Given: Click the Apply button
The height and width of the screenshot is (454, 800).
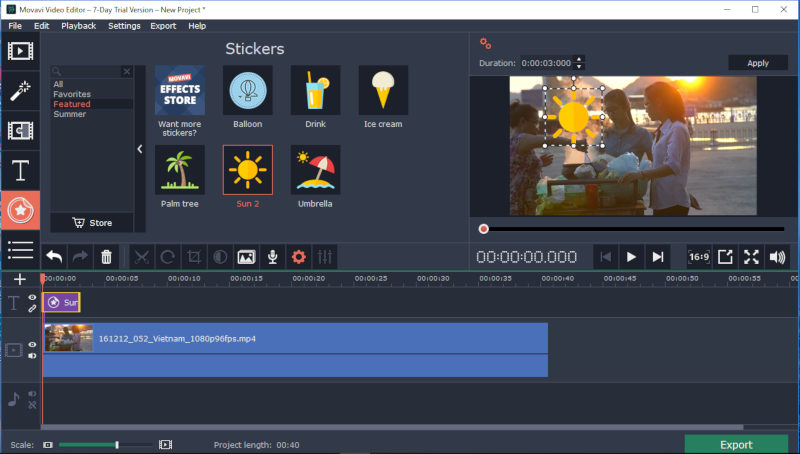Looking at the screenshot, I should pos(758,63).
